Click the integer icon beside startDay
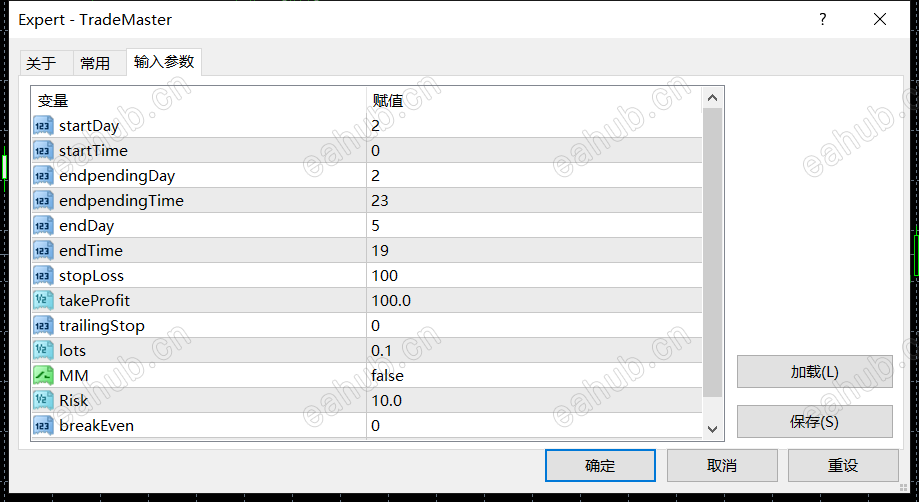Viewport: 919px width, 502px height. (43, 126)
